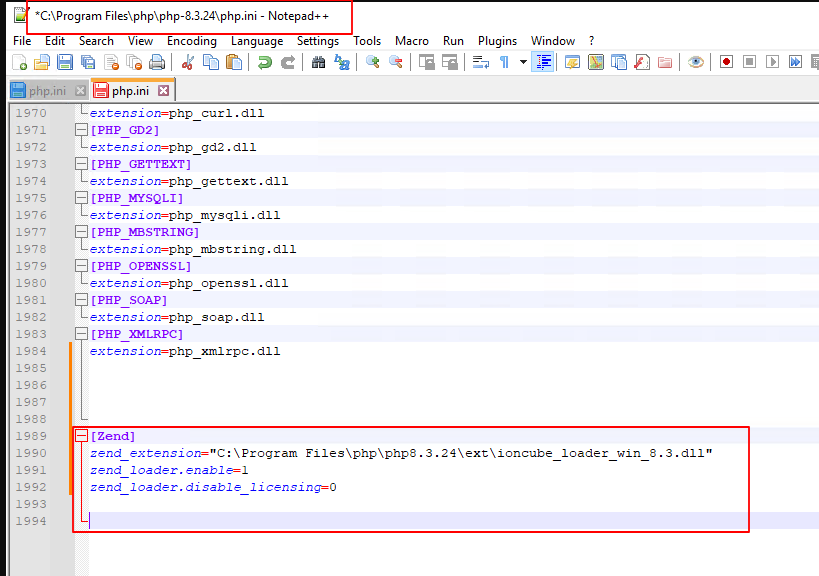The width and height of the screenshot is (819, 576).
Task: Place cursor on empty line 1994
Action: 300,522
